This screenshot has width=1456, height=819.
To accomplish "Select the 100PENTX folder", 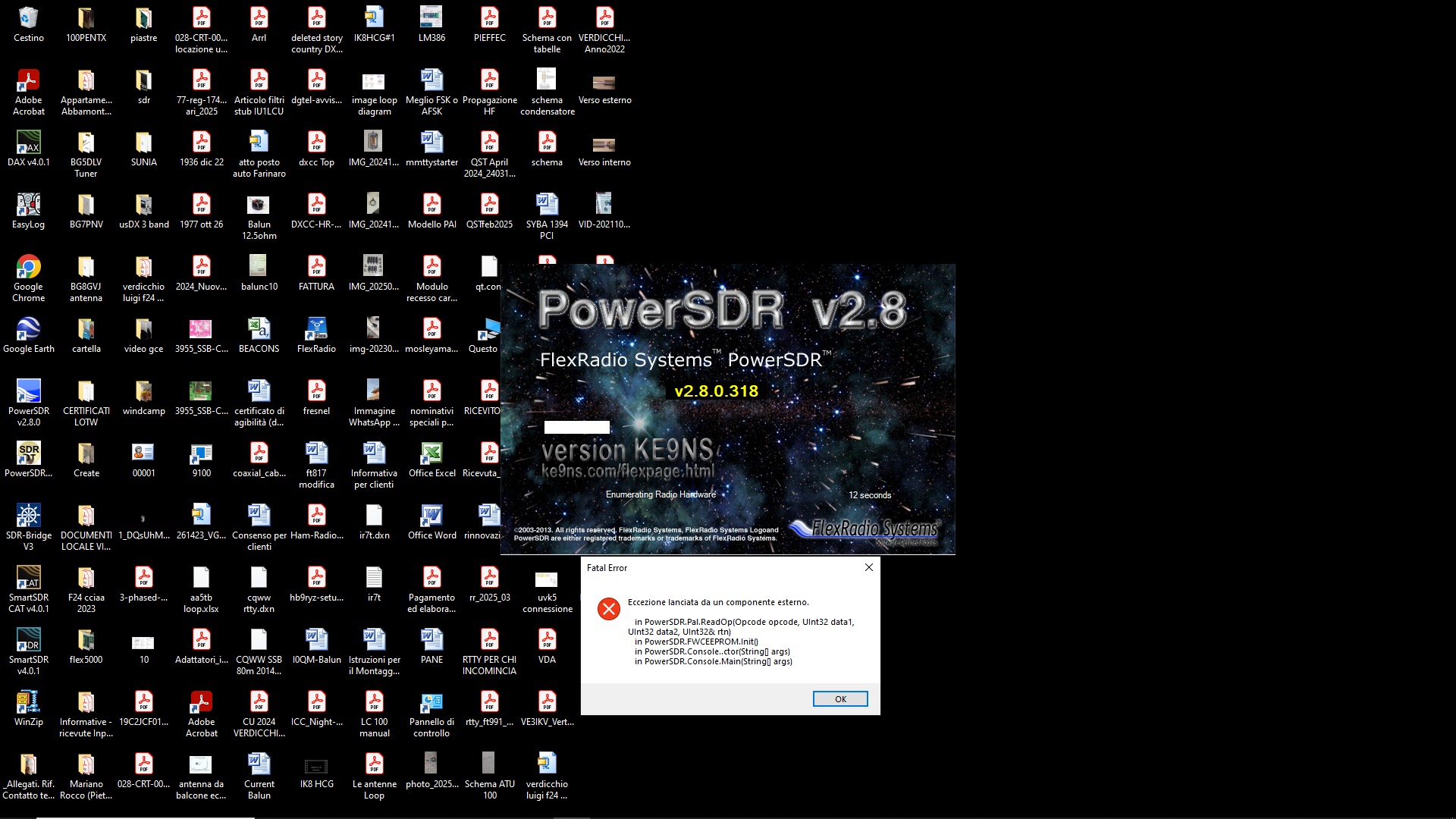I will pyautogui.click(x=86, y=24).
